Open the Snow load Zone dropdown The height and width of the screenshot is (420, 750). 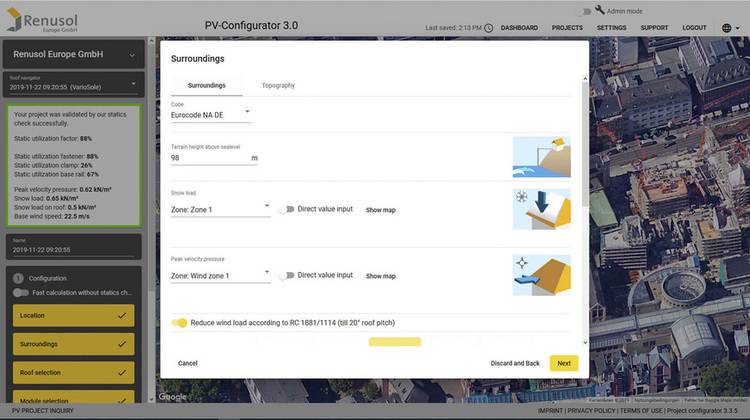click(x=220, y=210)
